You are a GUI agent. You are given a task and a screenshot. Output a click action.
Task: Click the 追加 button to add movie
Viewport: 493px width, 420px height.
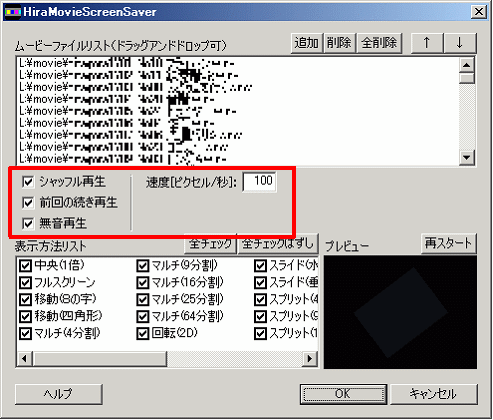pyautogui.click(x=307, y=43)
